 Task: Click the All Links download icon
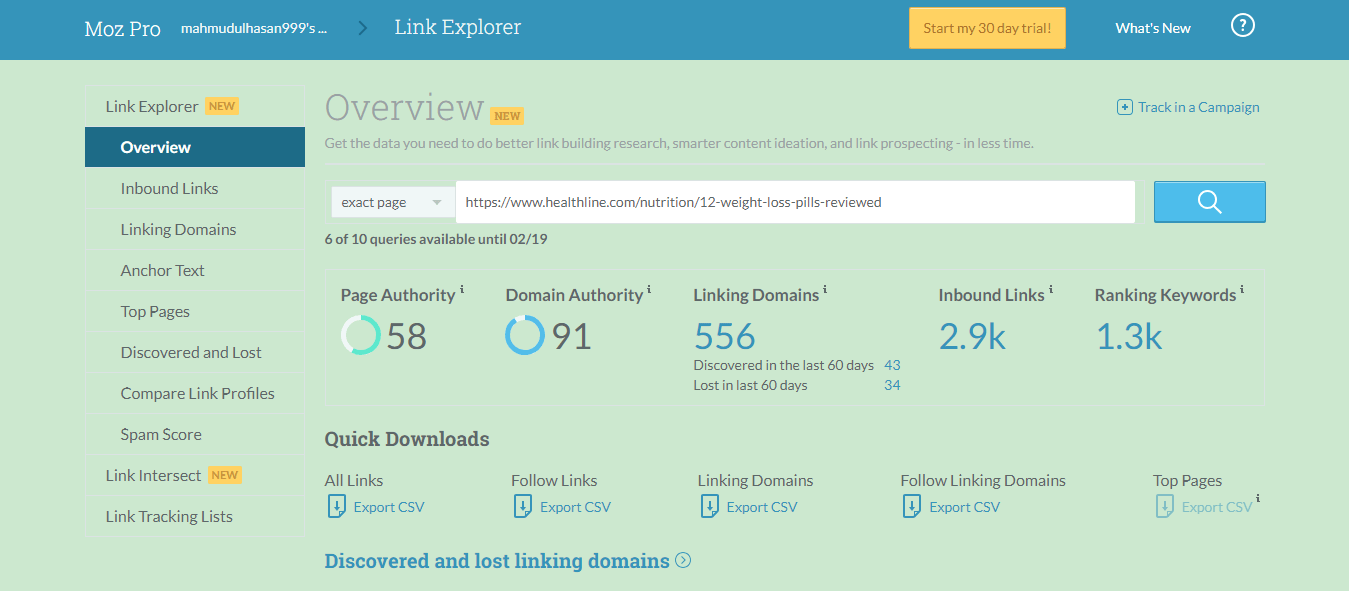[x=336, y=507]
